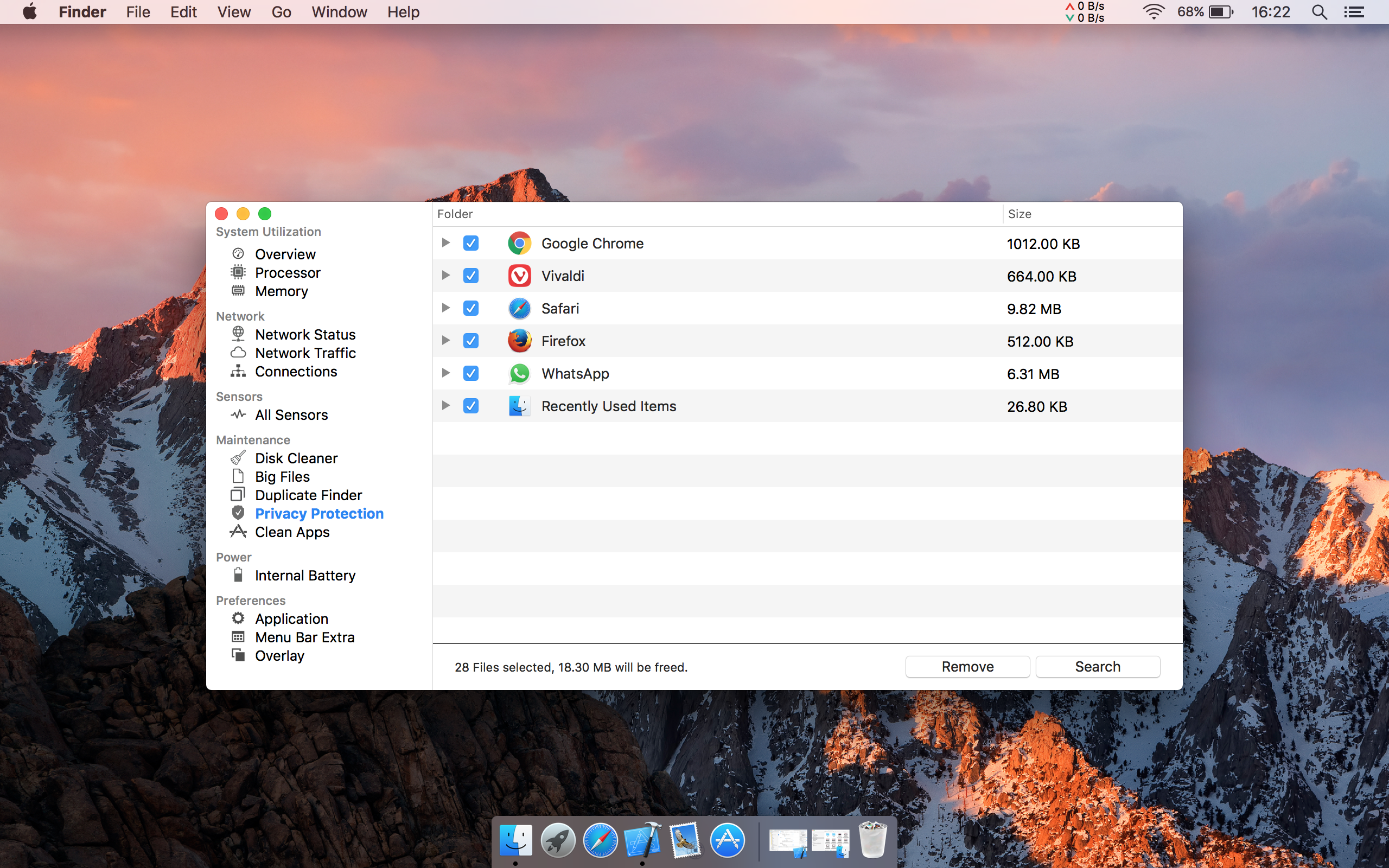This screenshot has height=868, width=1389.
Task: Open Notification Center from menu bar
Action: (x=1354, y=12)
